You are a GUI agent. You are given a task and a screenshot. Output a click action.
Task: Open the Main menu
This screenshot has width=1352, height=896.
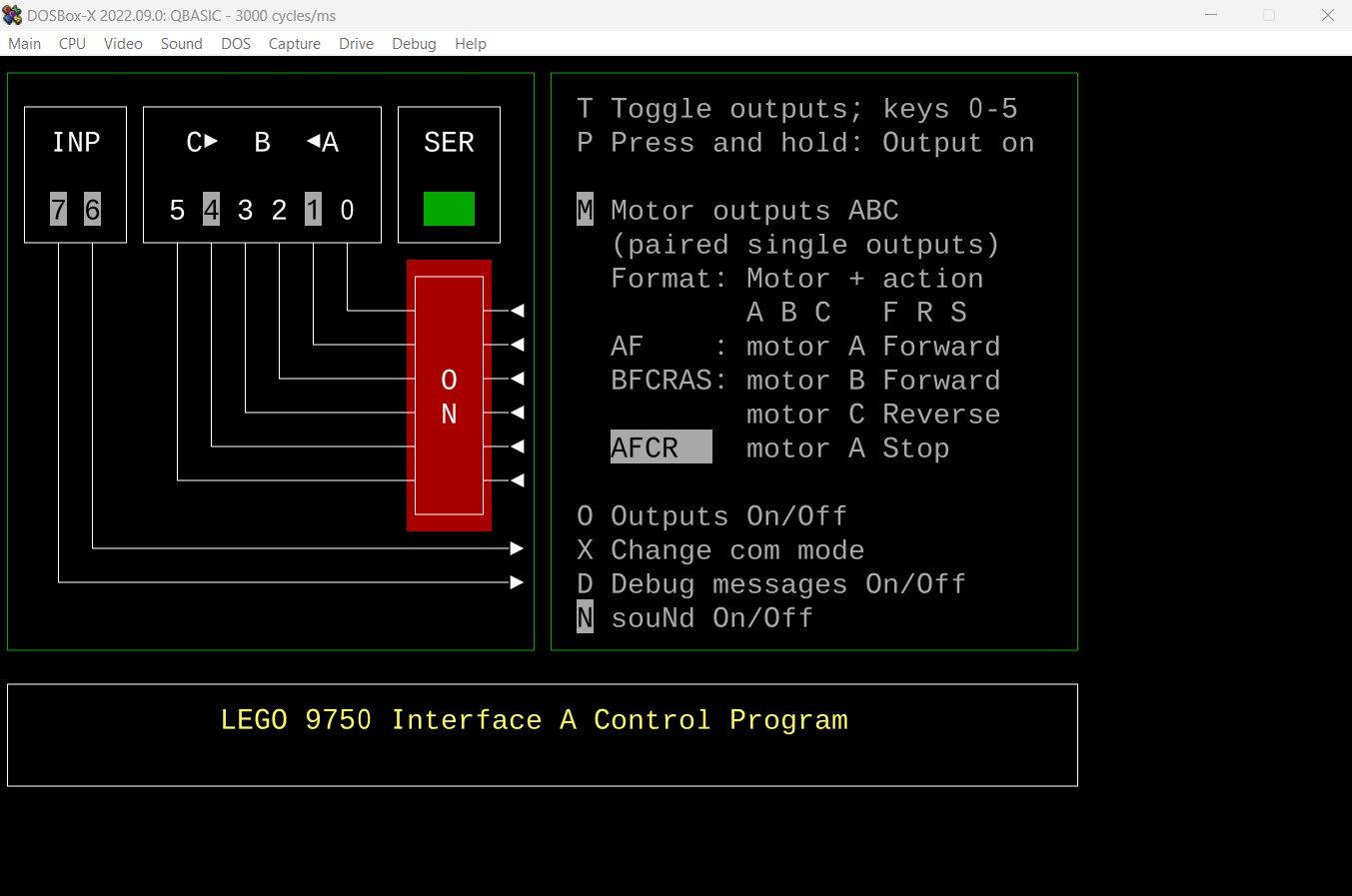pyautogui.click(x=24, y=43)
